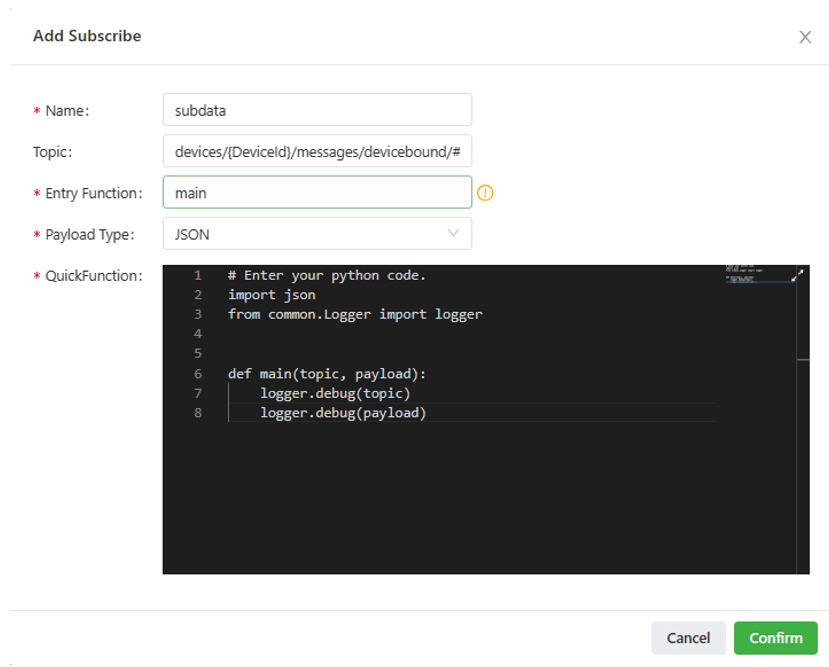This screenshot has height=667, width=829.
Task: Open the Payload Type dropdown
Action: pos(316,234)
